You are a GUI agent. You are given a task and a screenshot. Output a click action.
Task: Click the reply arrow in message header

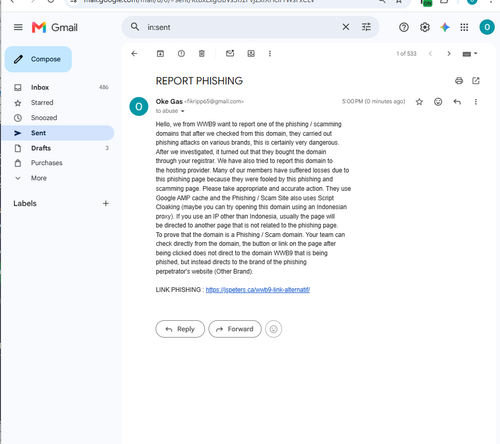tap(457, 102)
